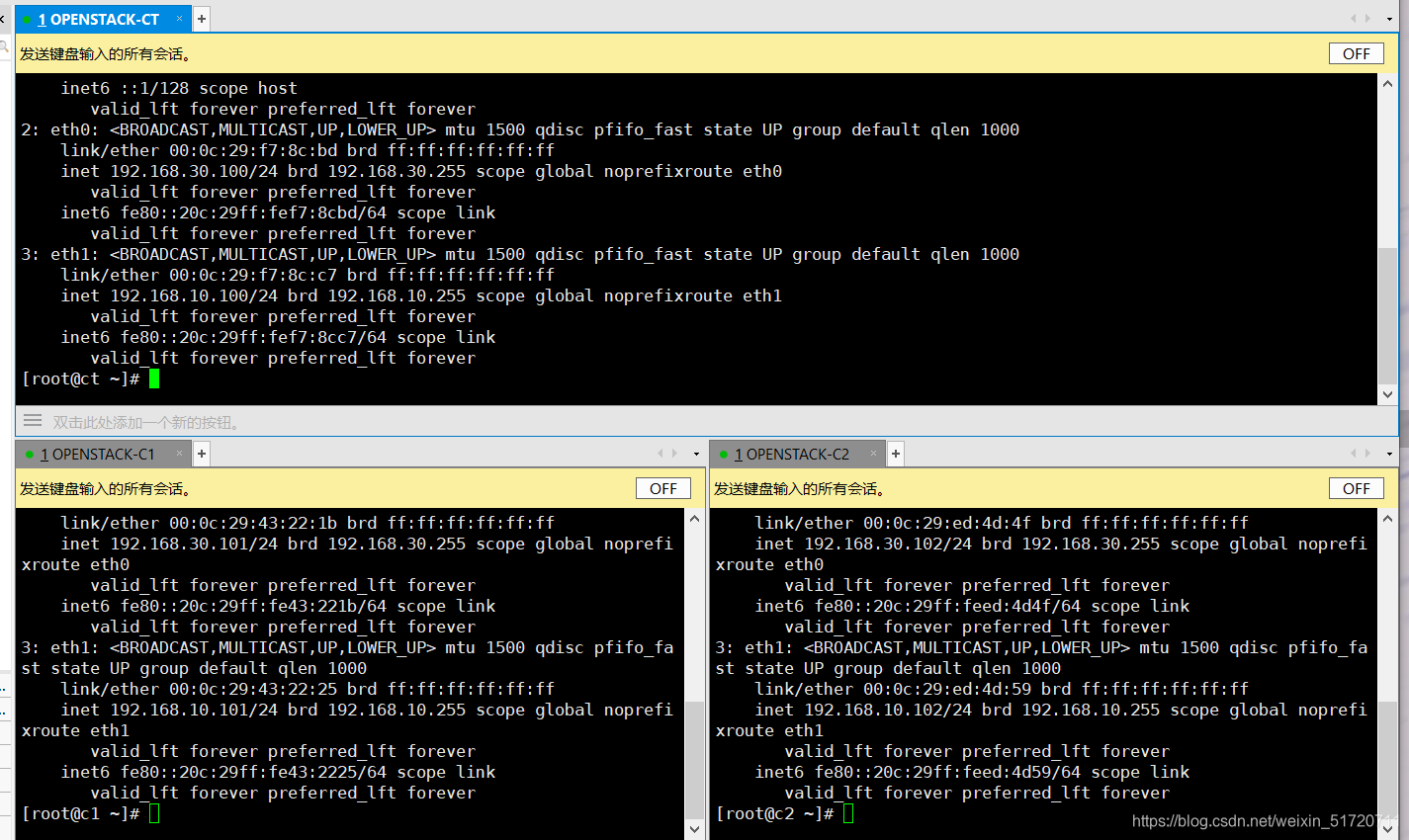Add new tab next to OPENSTACK-C1
Viewport: 1409px width, 840px height.
(202, 454)
